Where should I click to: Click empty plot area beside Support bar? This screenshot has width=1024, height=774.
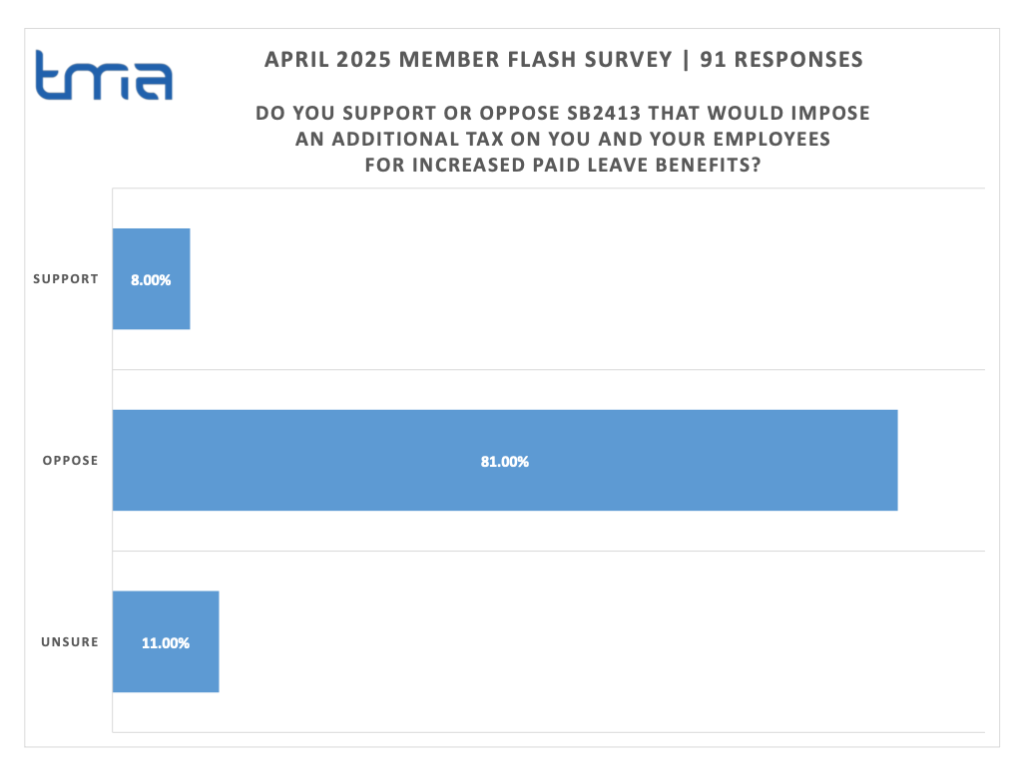click(x=586, y=279)
